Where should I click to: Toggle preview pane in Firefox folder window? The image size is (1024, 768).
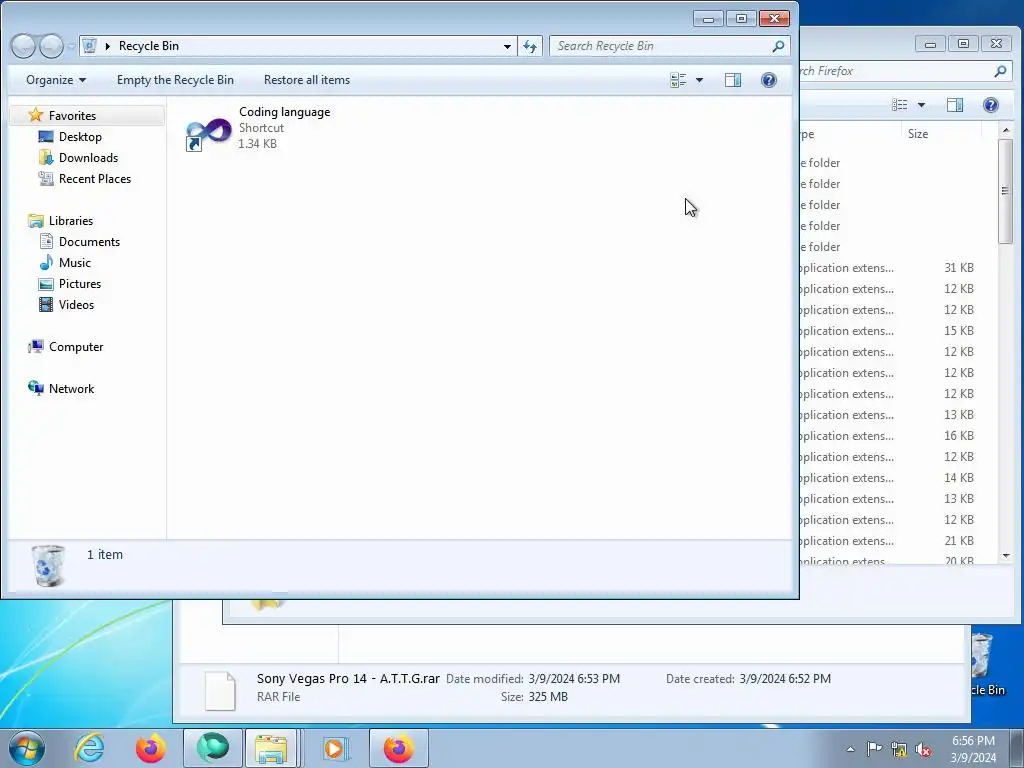[955, 104]
